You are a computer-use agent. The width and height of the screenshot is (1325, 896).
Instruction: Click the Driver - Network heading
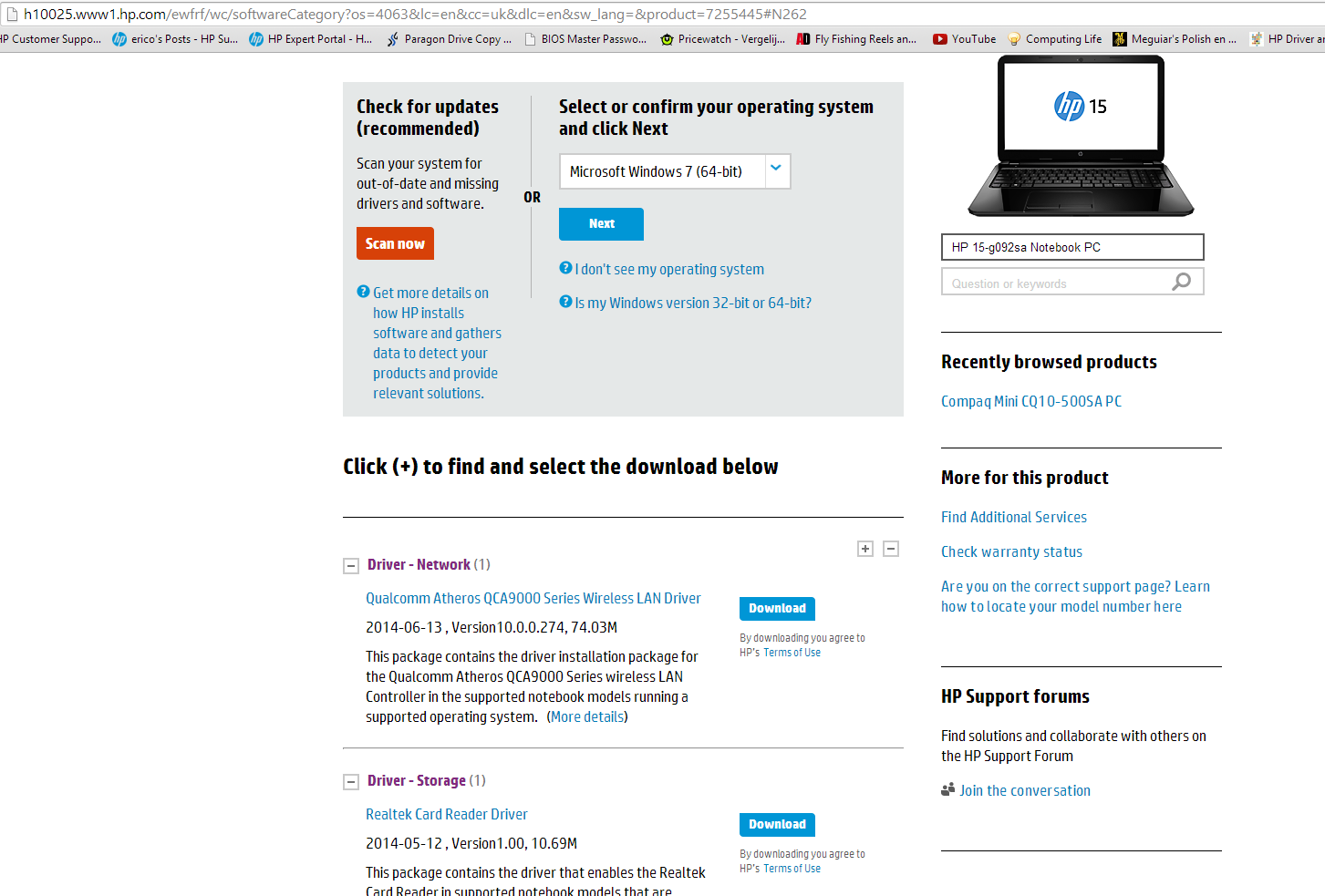tap(419, 564)
